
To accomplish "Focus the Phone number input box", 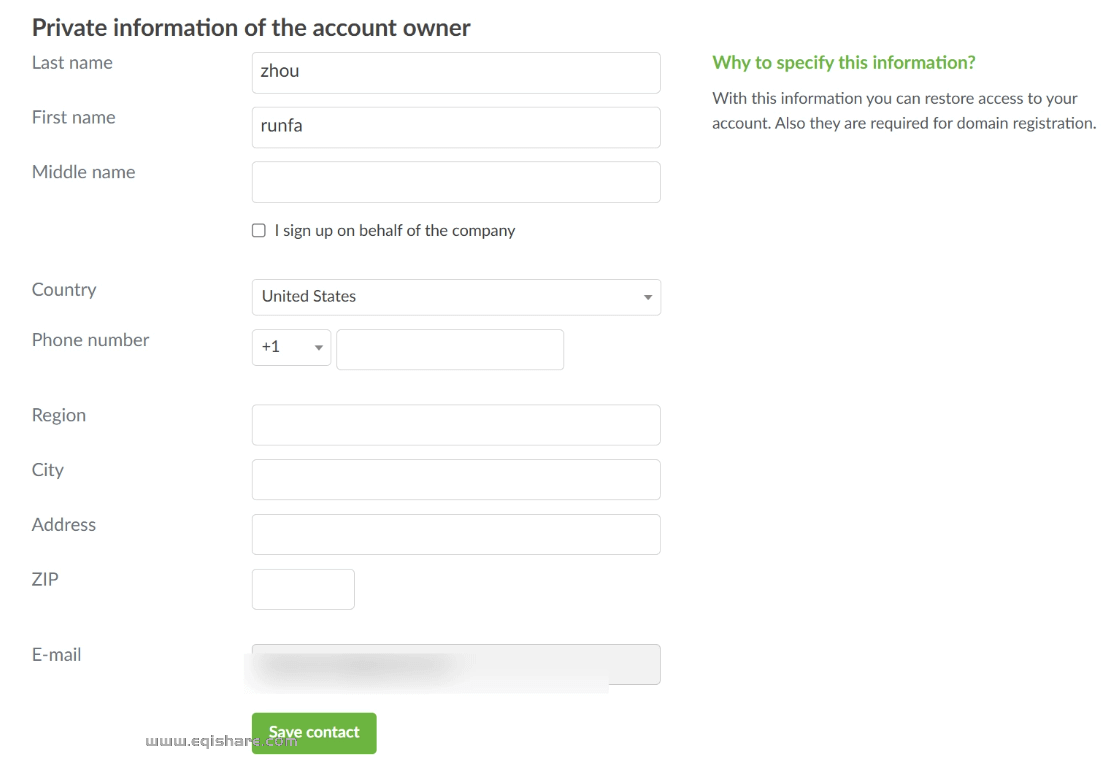I will pos(450,349).
